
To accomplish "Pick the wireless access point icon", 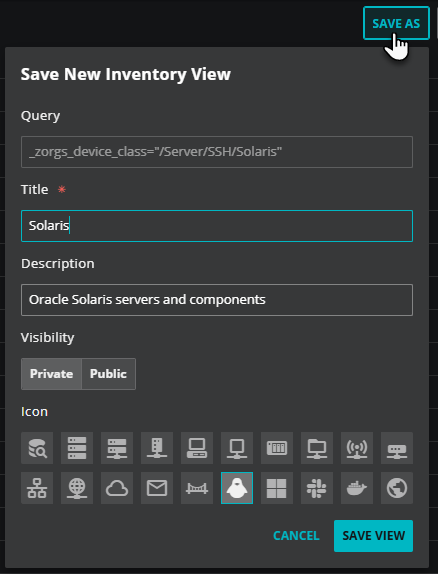I will pyautogui.click(x=357, y=448).
